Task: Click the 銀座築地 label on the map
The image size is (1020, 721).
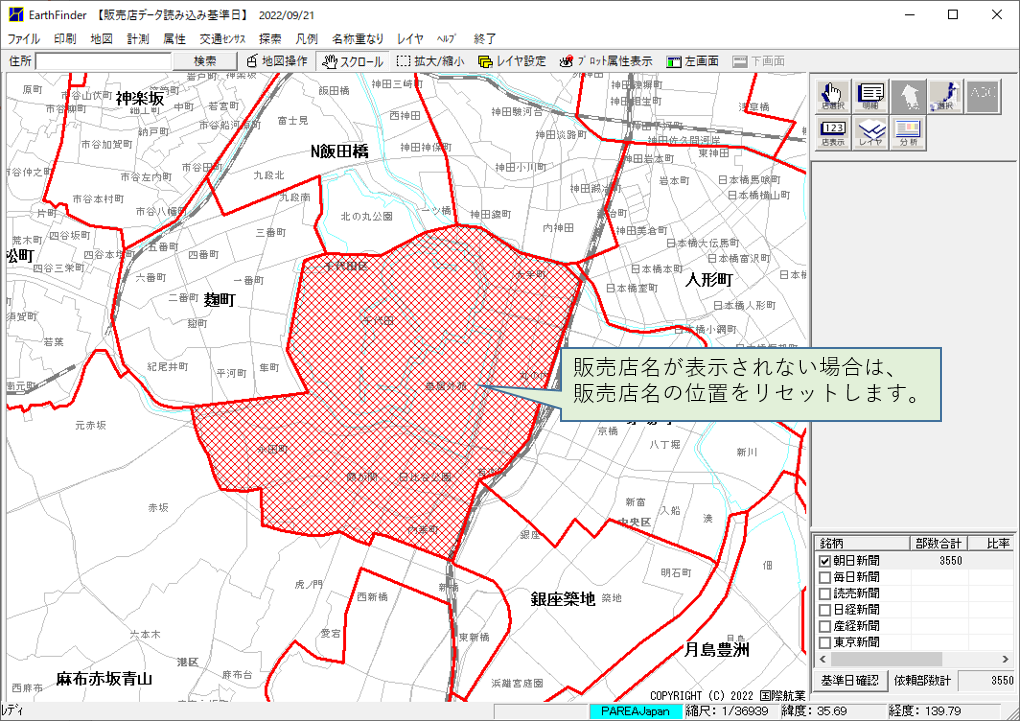Action: click(563, 599)
